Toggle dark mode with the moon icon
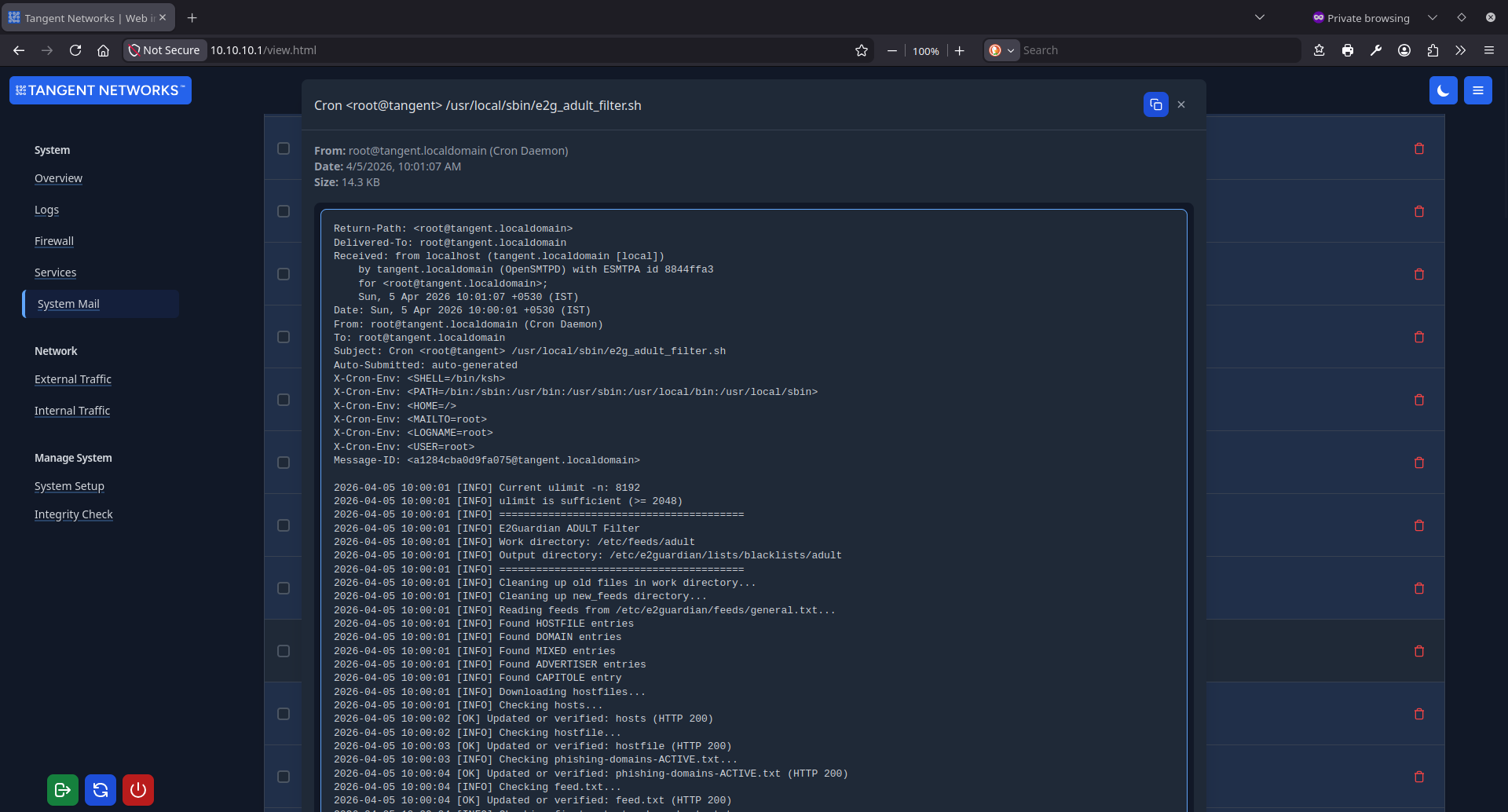This screenshot has width=1508, height=812. point(1444,90)
